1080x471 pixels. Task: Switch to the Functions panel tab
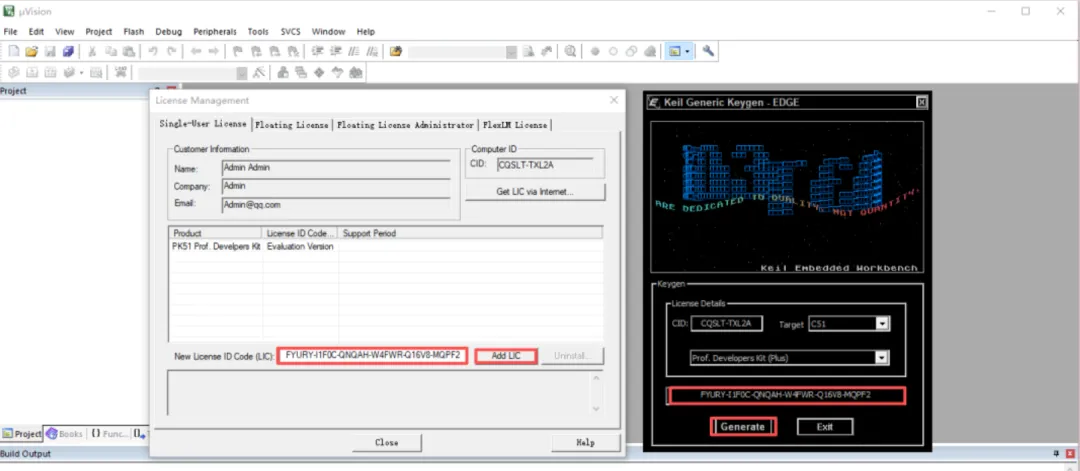[x=109, y=434]
